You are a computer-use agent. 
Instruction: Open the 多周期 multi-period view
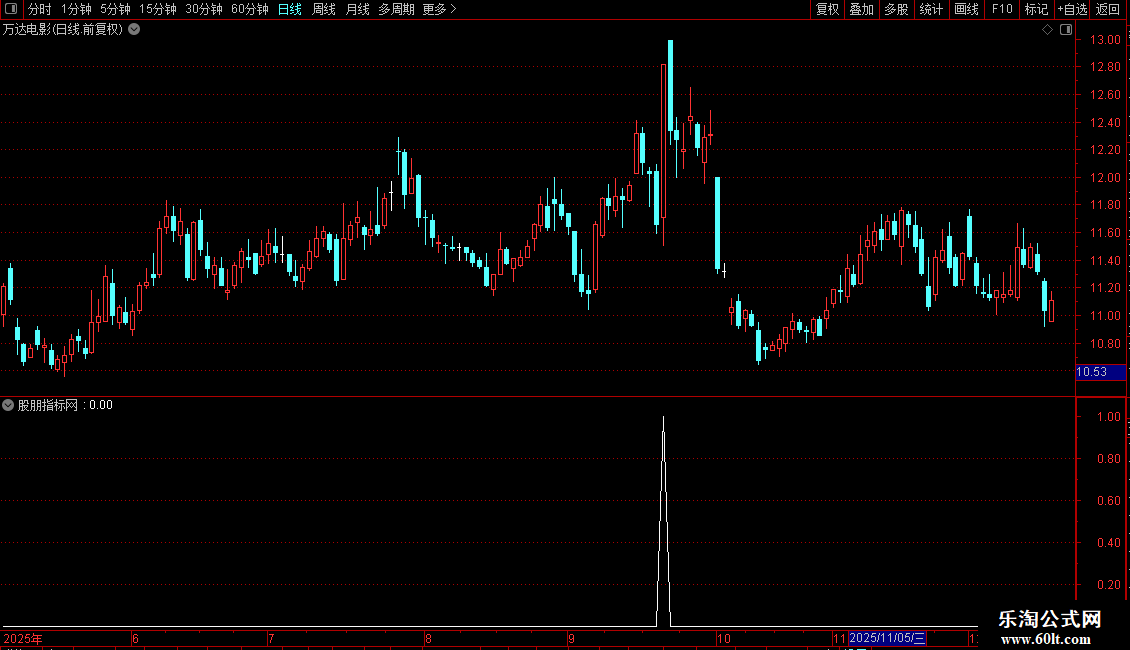[x=396, y=9]
